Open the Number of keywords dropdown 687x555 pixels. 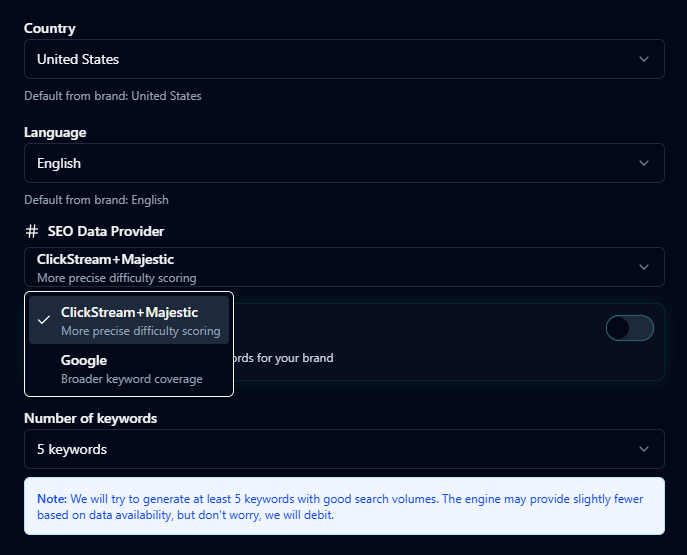pyautogui.click(x=344, y=449)
